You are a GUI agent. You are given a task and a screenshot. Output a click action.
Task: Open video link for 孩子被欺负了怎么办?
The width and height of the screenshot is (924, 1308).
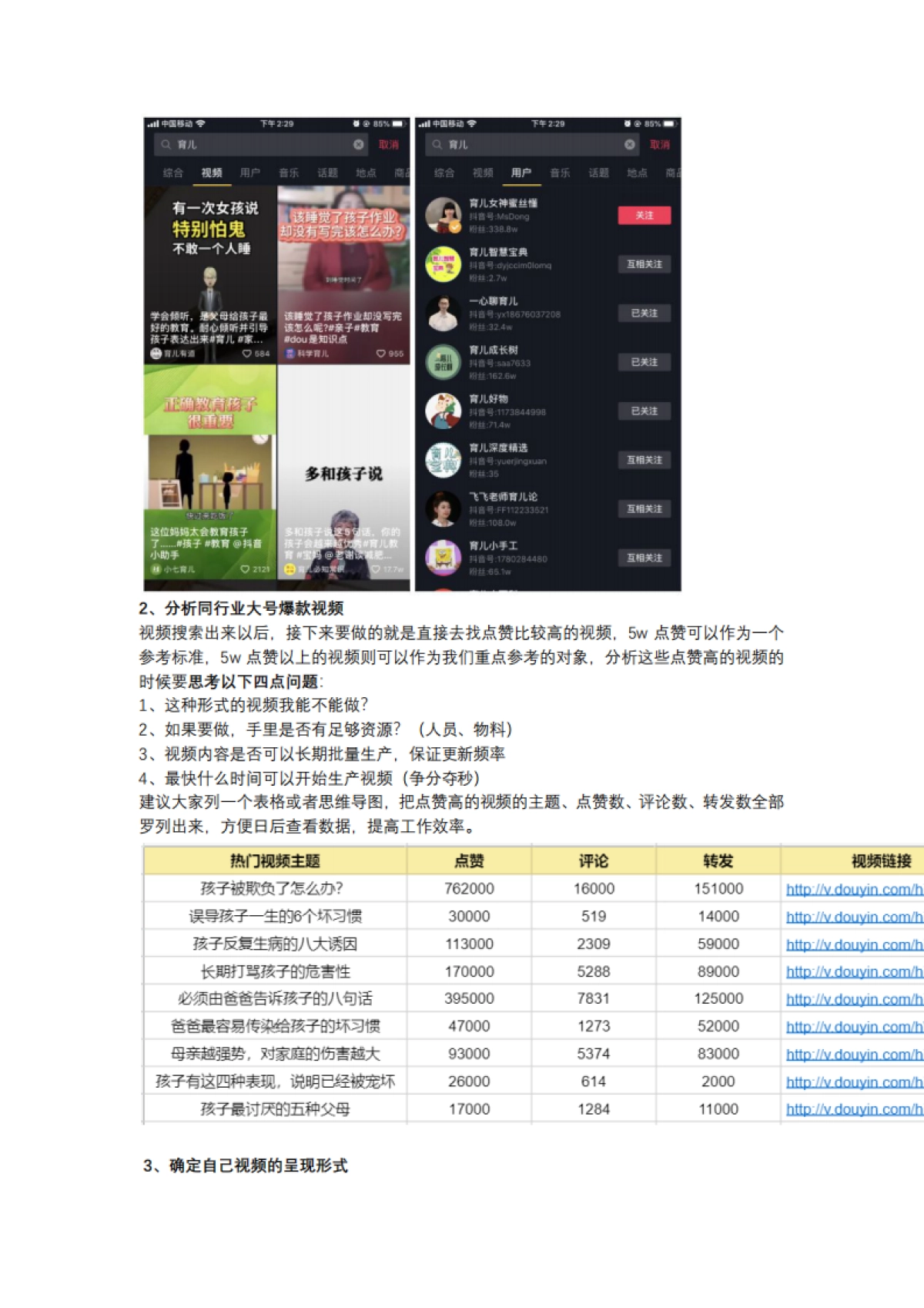click(x=854, y=890)
